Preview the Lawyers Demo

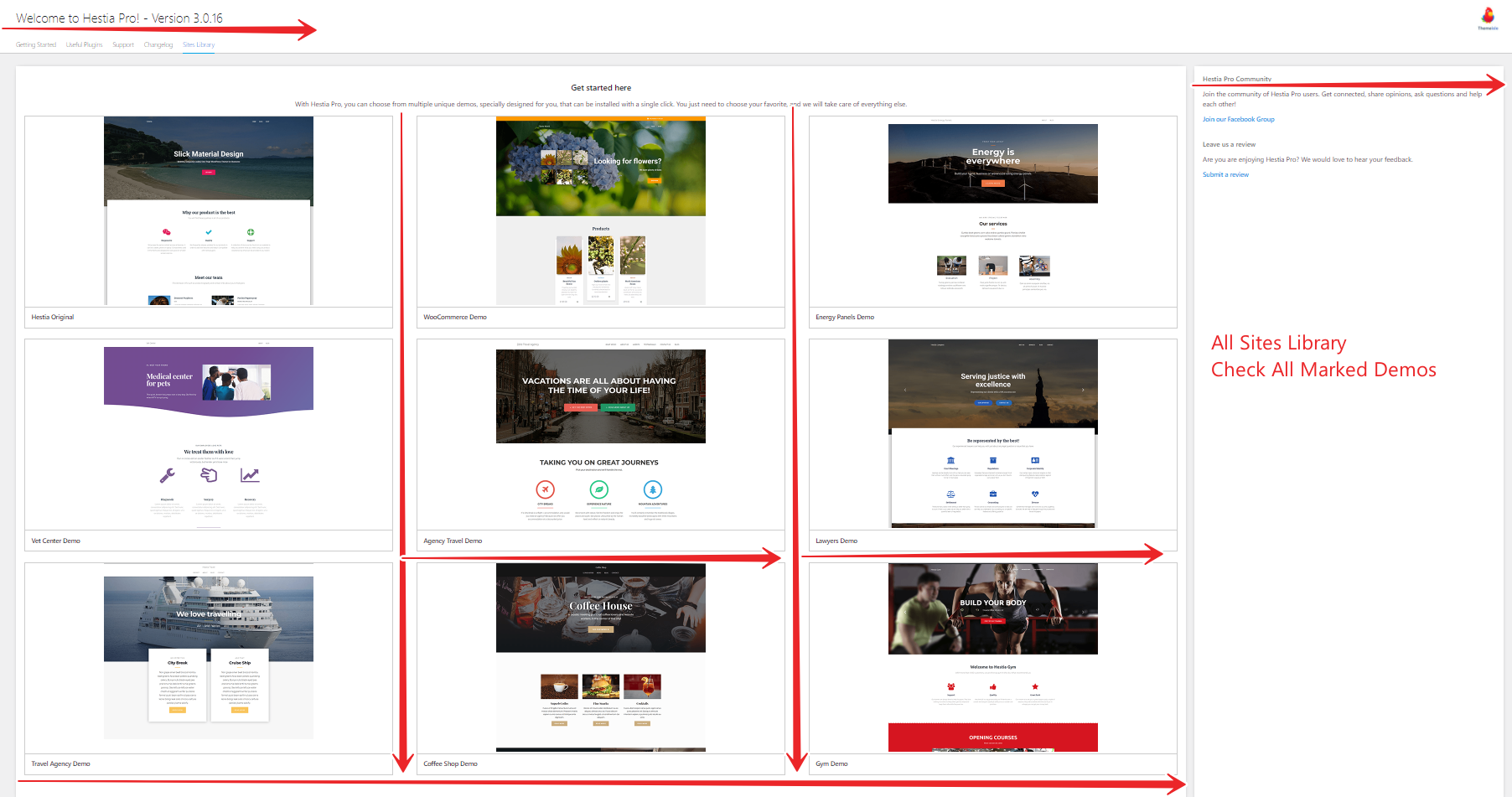[x=992, y=433]
